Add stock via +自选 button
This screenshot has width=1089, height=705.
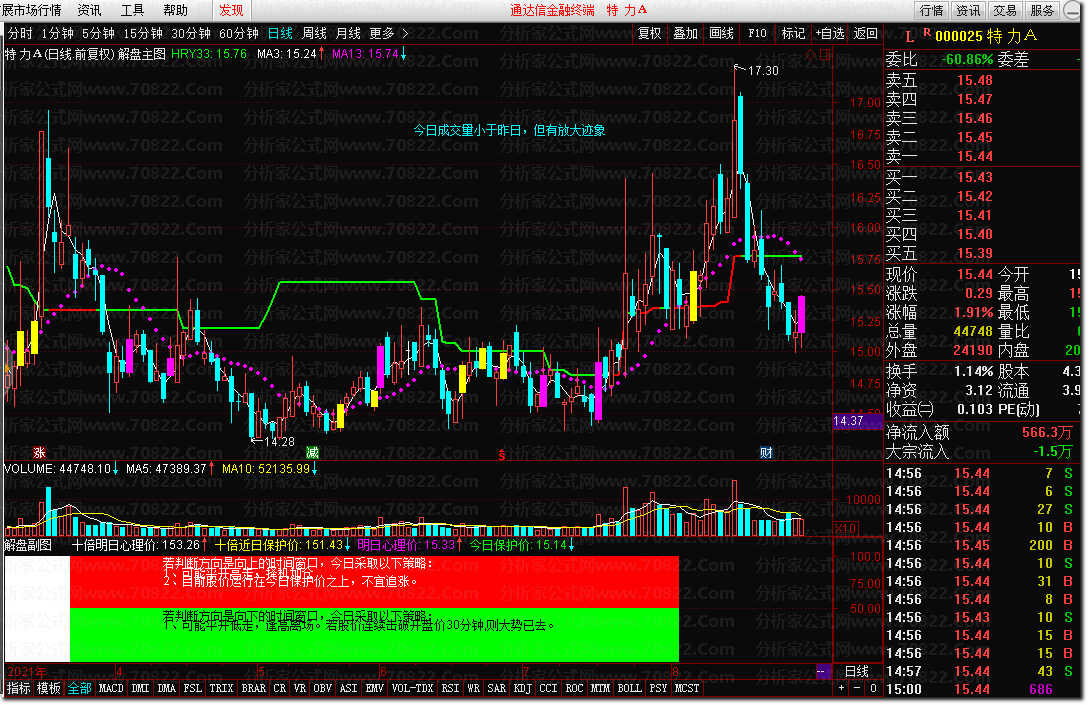click(x=830, y=33)
